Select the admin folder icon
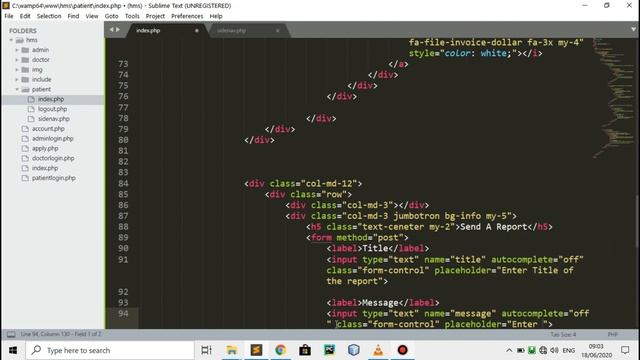The image size is (640, 360). (25, 50)
